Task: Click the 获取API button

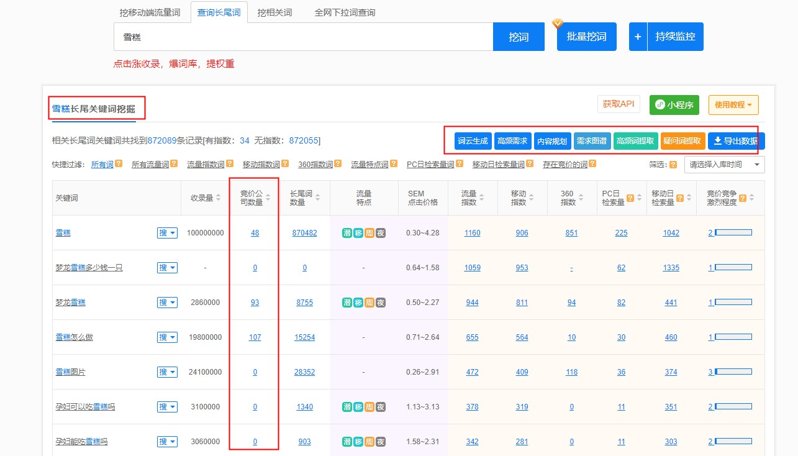Action: 618,104
